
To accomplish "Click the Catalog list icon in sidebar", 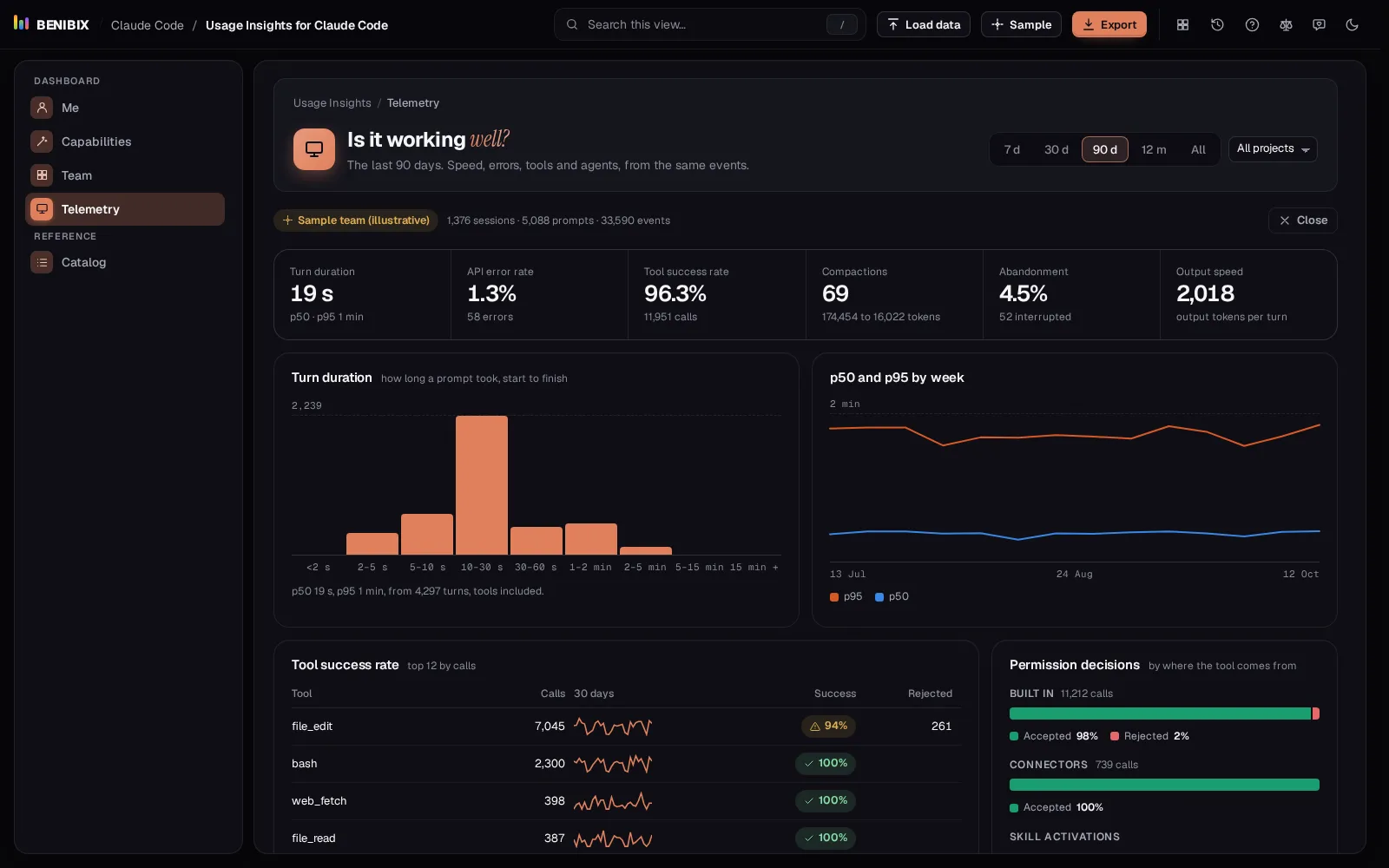I will (x=42, y=262).
